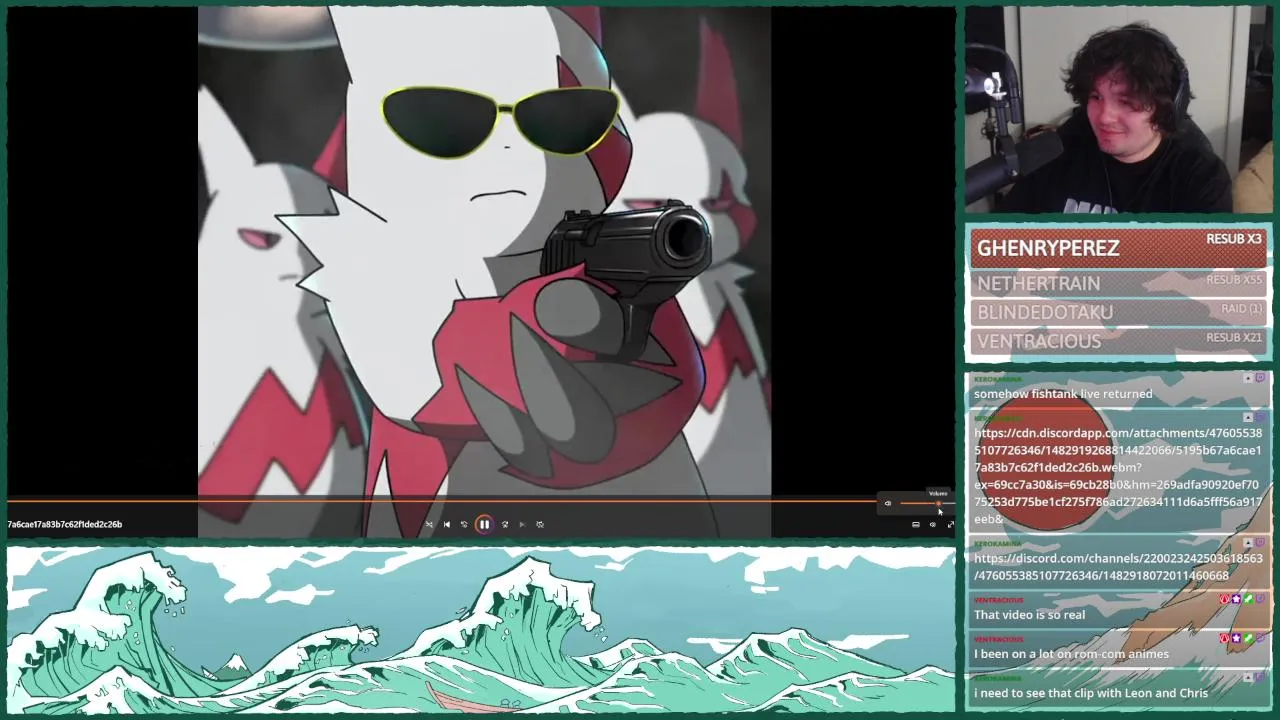Click Twitch icon on discord.com/channels message
Viewport: 1280px width, 720px height.
coord(1261,543)
